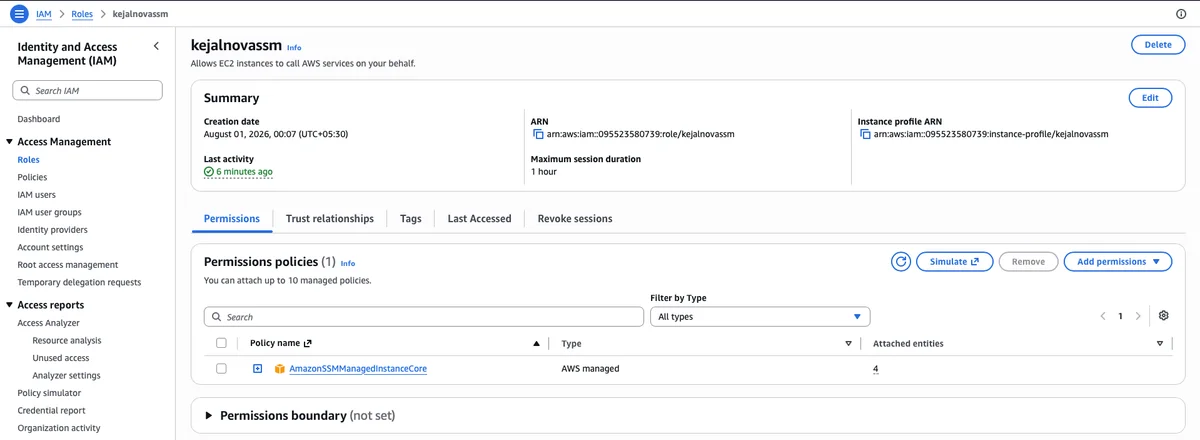Go to next page of policies
This screenshot has width=1200, height=440.
[1138, 316]
